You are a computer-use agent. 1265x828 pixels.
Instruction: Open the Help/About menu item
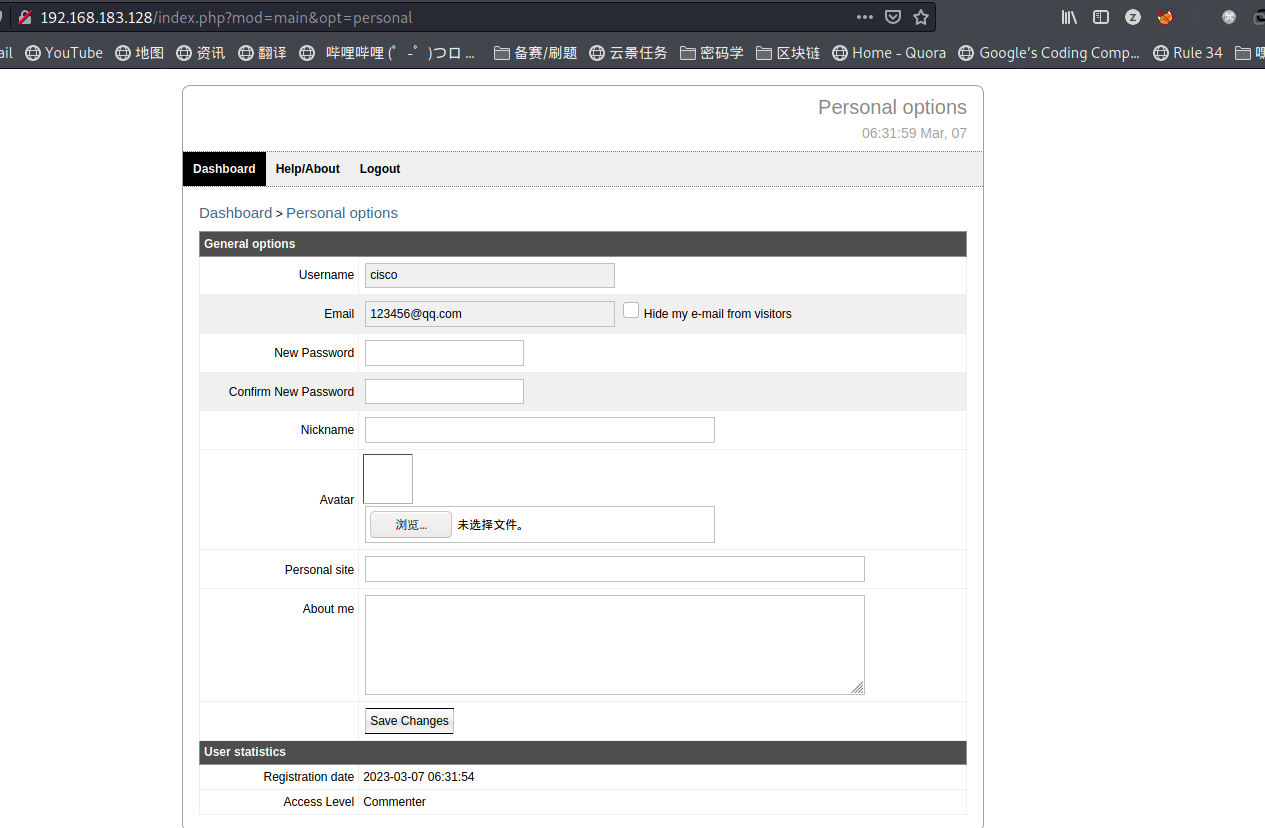pos(308,169)
